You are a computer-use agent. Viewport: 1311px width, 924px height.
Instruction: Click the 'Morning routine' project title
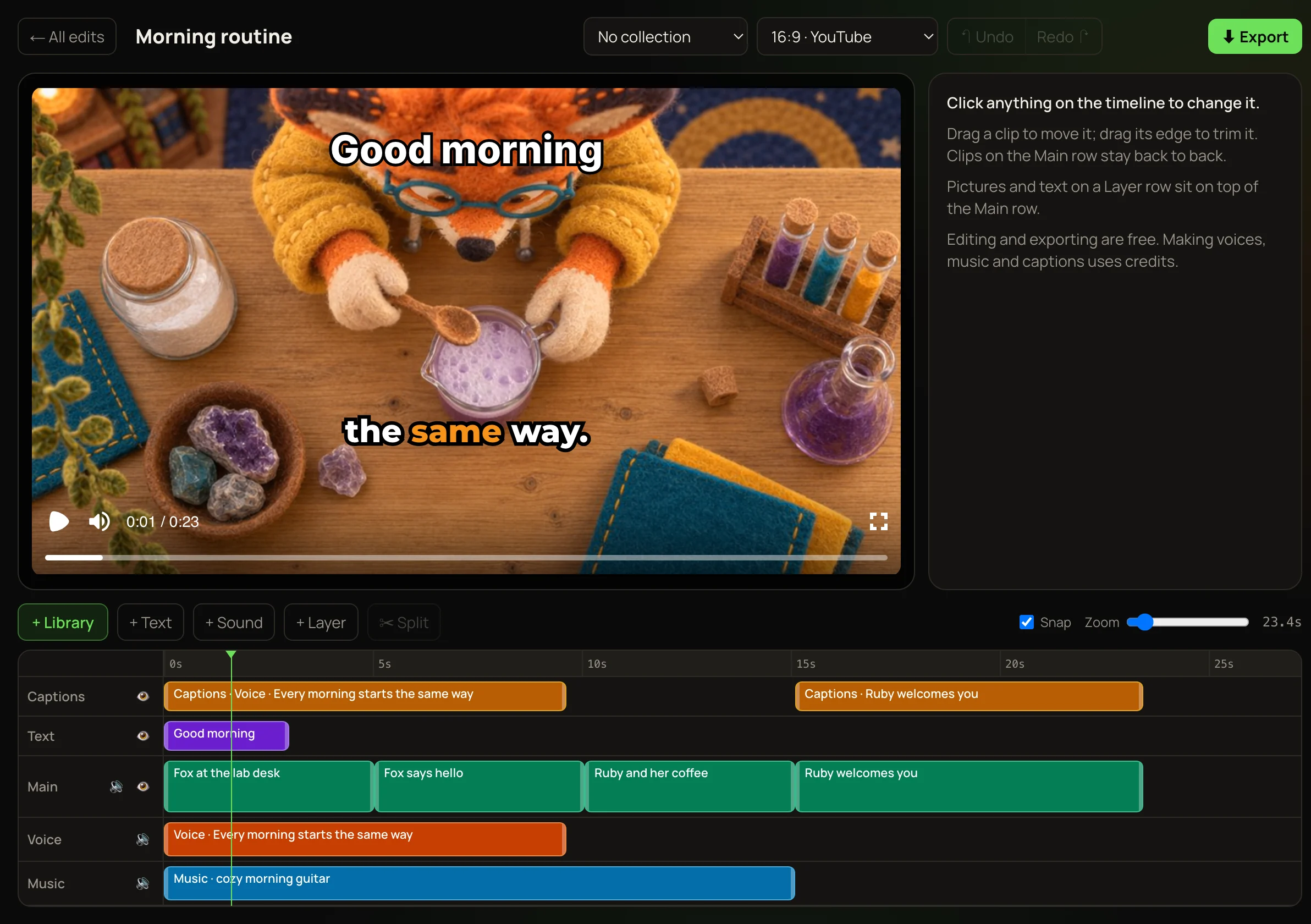(213, 36)
